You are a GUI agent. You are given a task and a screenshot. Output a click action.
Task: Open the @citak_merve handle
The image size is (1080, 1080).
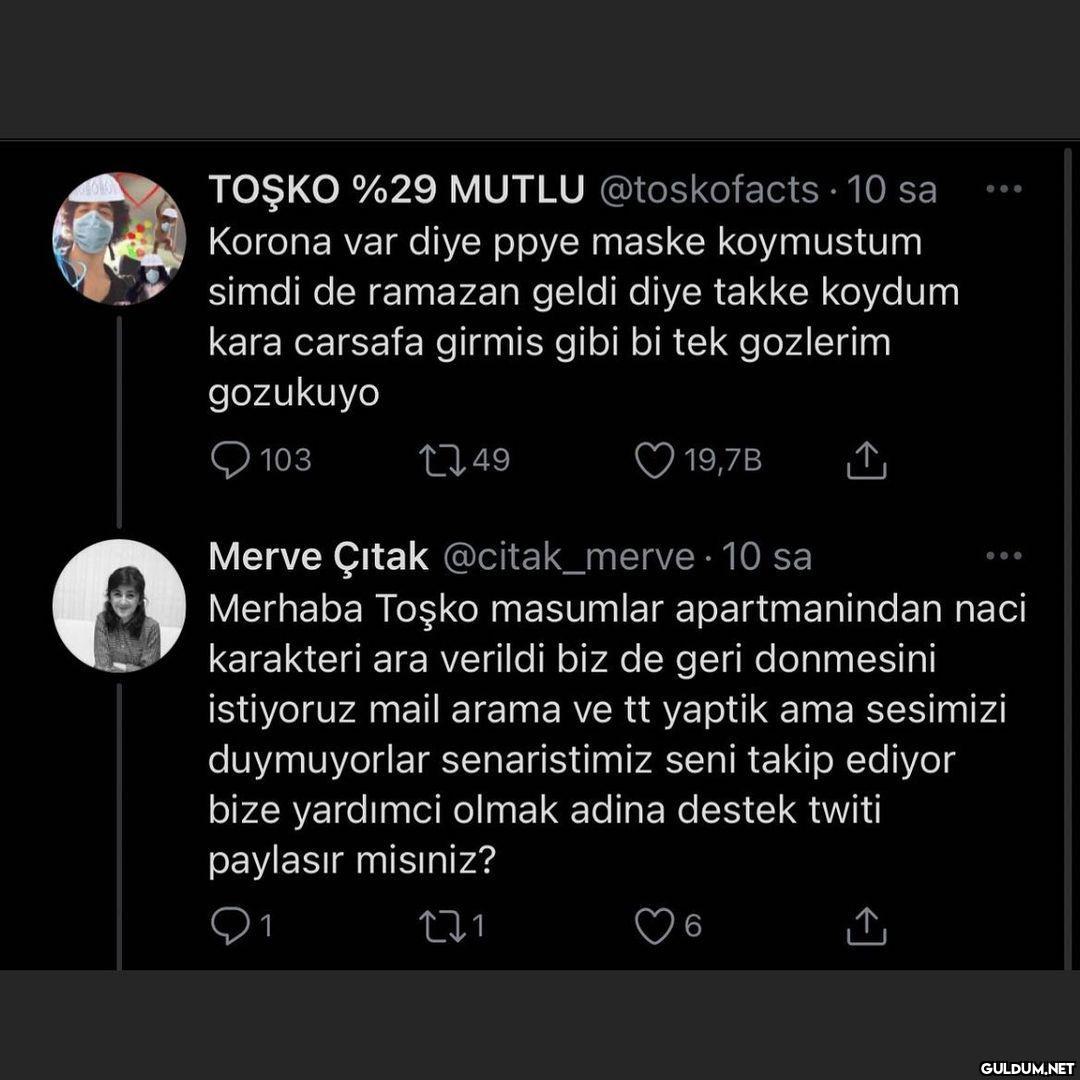tap(567, 557)
